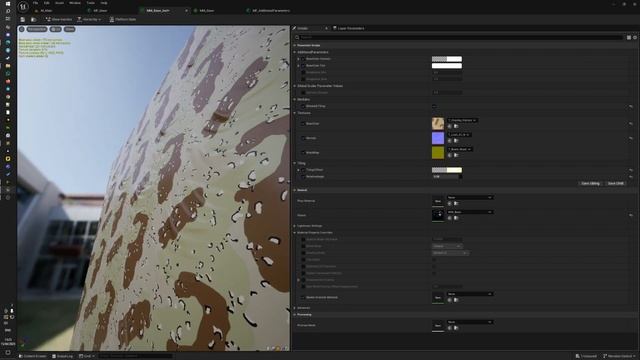Open Revision Control in the status bar
640x360 pixels.
[620, 356]
